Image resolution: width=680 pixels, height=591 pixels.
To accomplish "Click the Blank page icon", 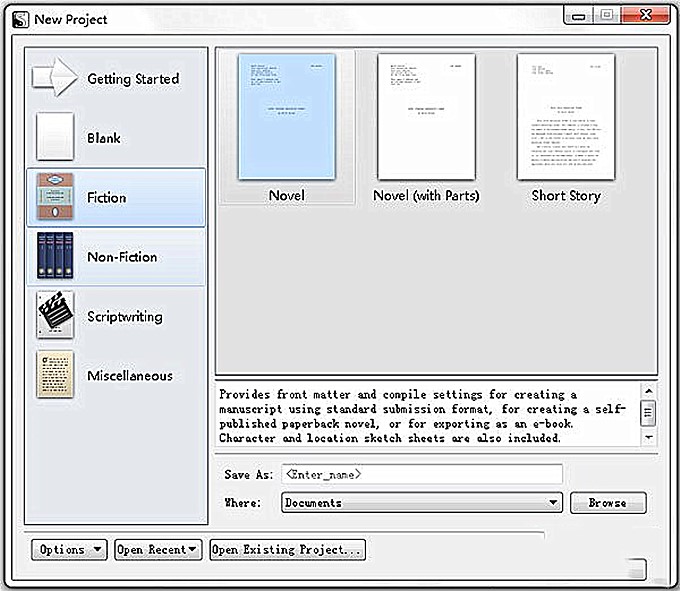I will (x=55, y=137).
